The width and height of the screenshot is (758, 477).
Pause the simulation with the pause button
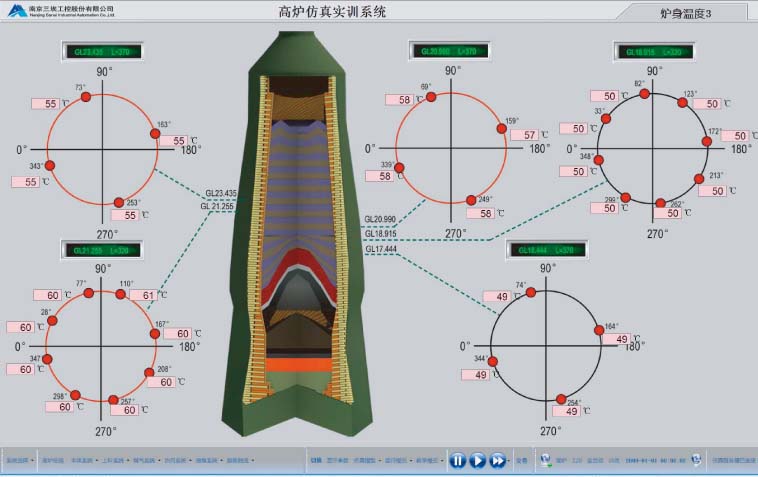(x=457, y=460)
